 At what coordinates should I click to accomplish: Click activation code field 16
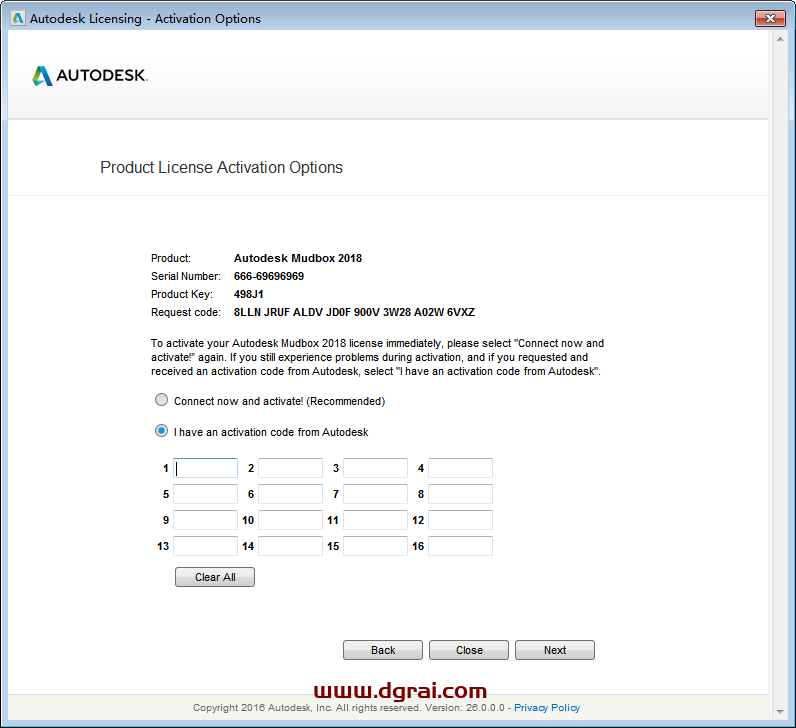coord(460,546)
